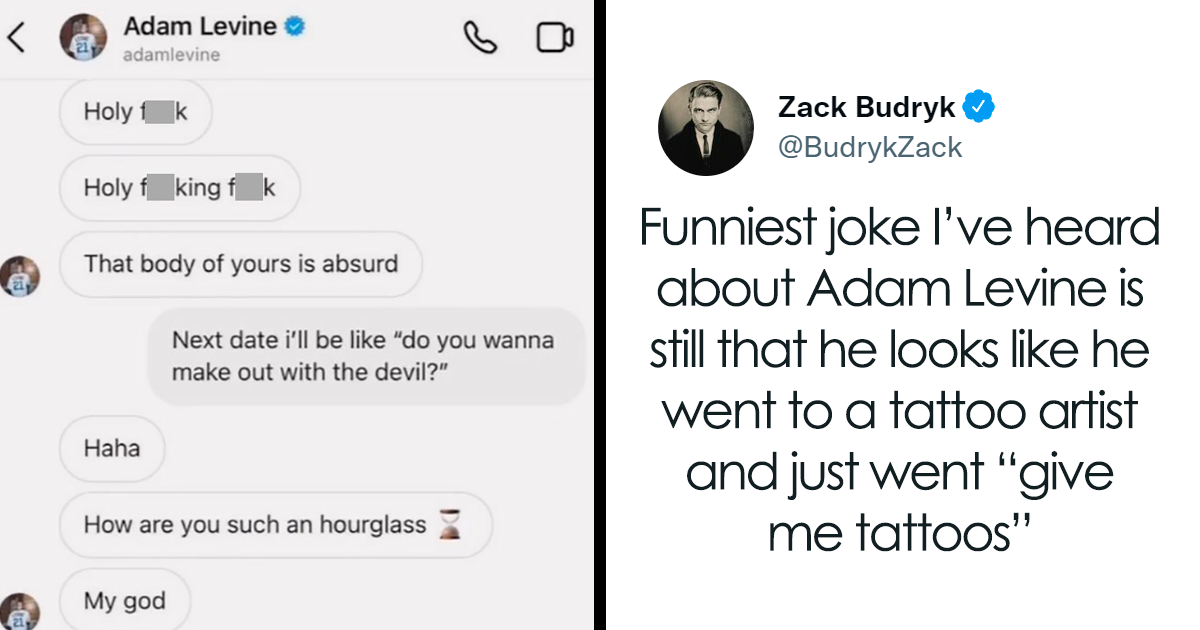
Task: Select the "Haha" message bubble
Action: pyautogui.click(x=112, y=449)
